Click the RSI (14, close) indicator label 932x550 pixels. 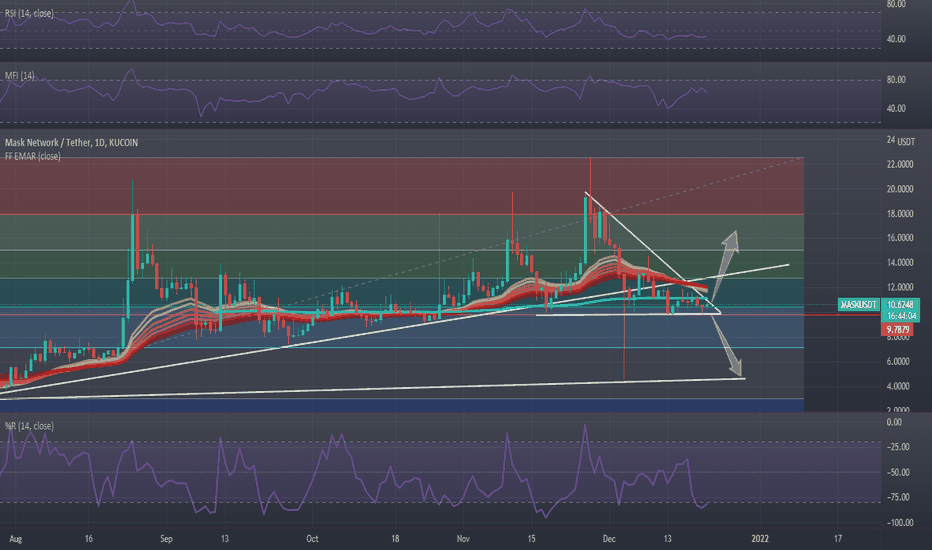point(29,13)
